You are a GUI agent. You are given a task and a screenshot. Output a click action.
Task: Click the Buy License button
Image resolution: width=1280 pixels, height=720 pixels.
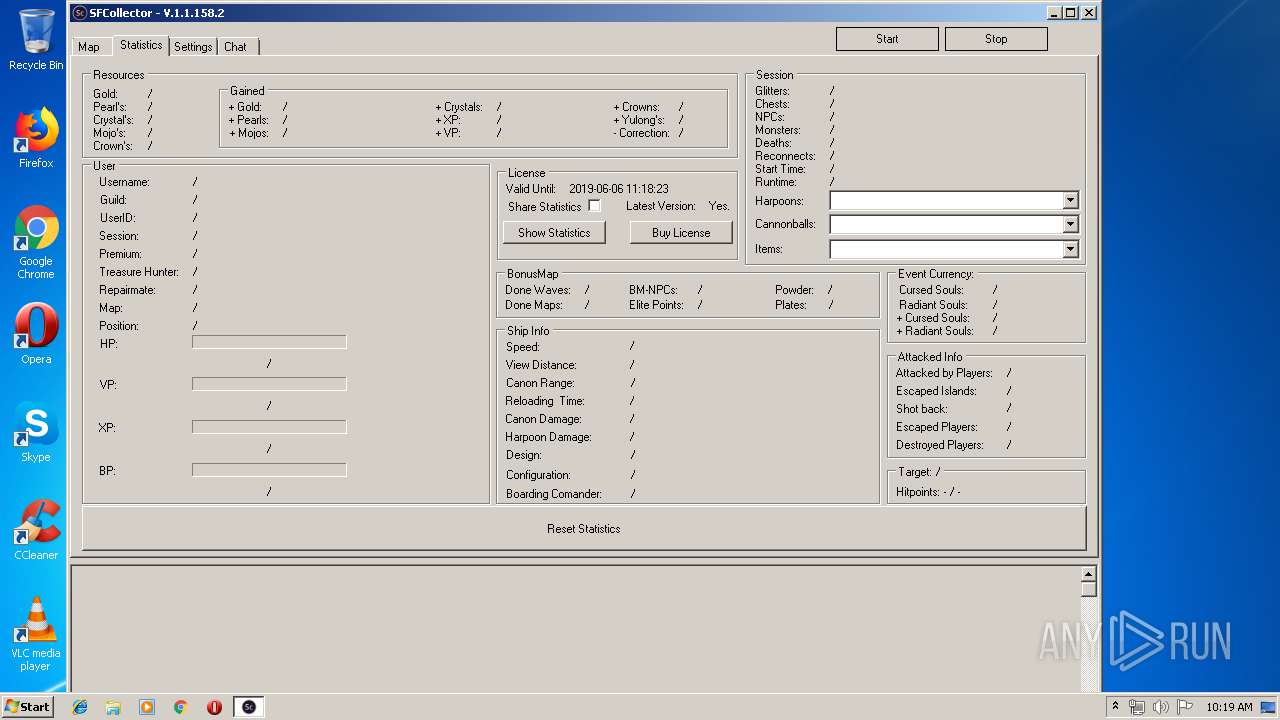(x=681, y=233)
